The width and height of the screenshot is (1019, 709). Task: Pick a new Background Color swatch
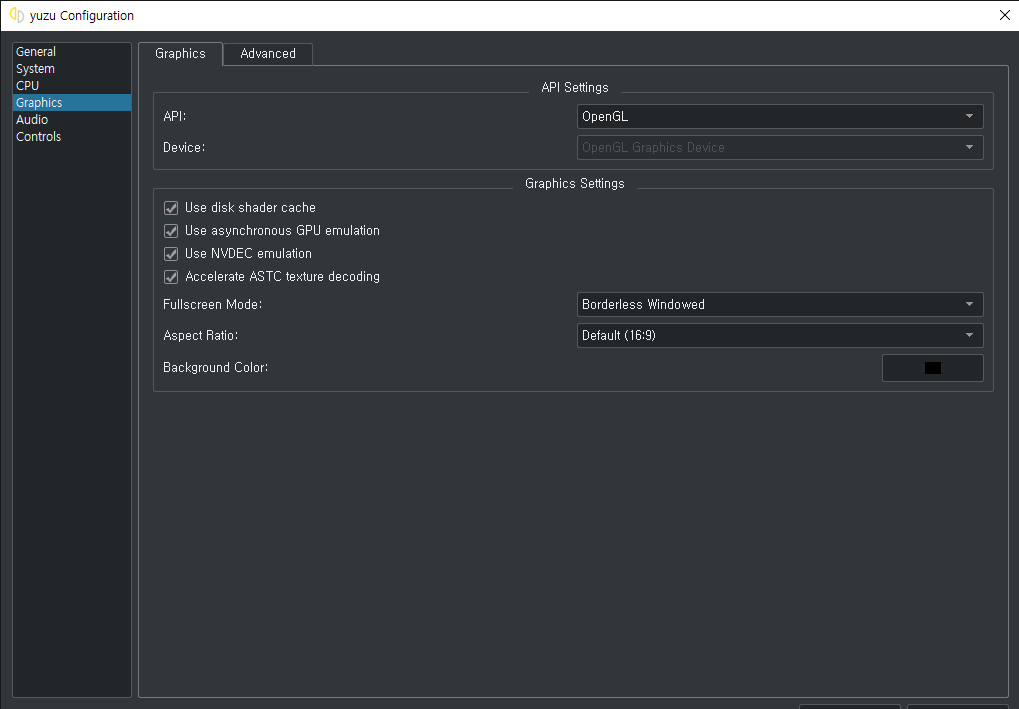click(933, 368)
